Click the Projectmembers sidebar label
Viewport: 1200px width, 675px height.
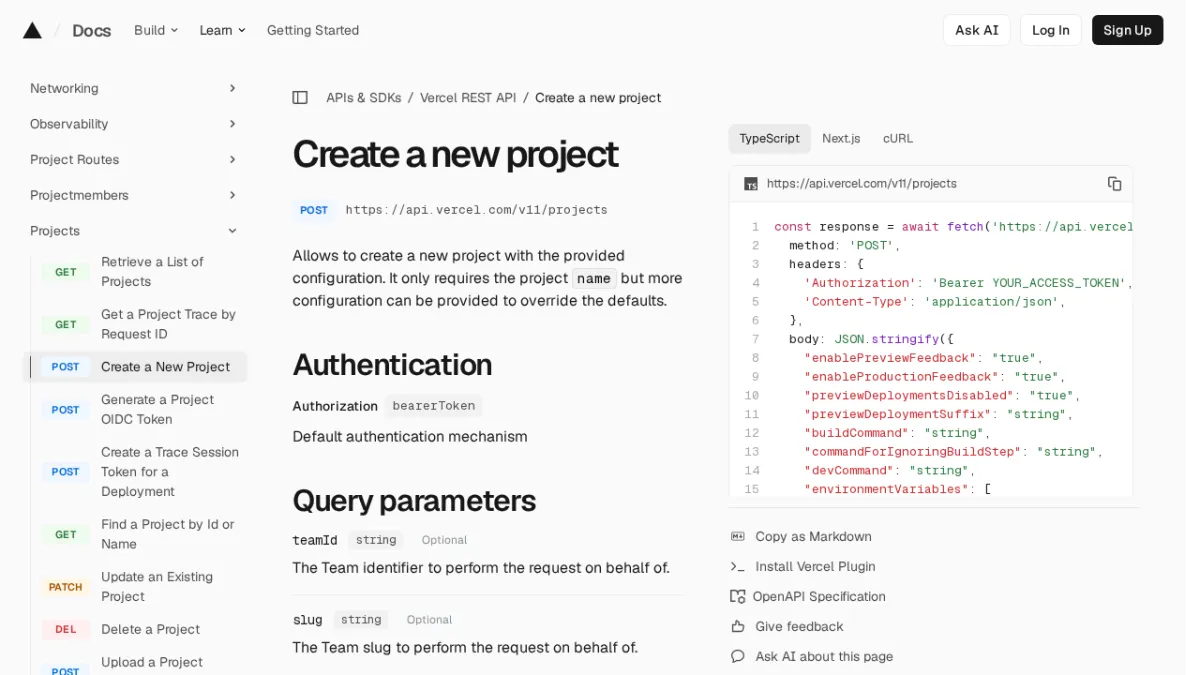click(x=79, y=195)
